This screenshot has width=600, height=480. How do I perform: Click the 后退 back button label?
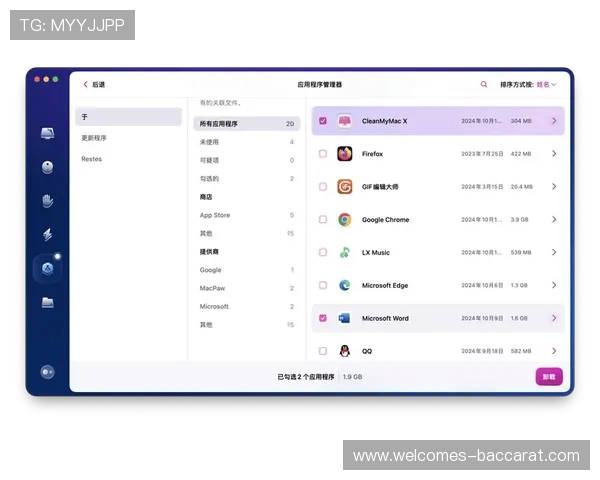click(x=98, y=85)
